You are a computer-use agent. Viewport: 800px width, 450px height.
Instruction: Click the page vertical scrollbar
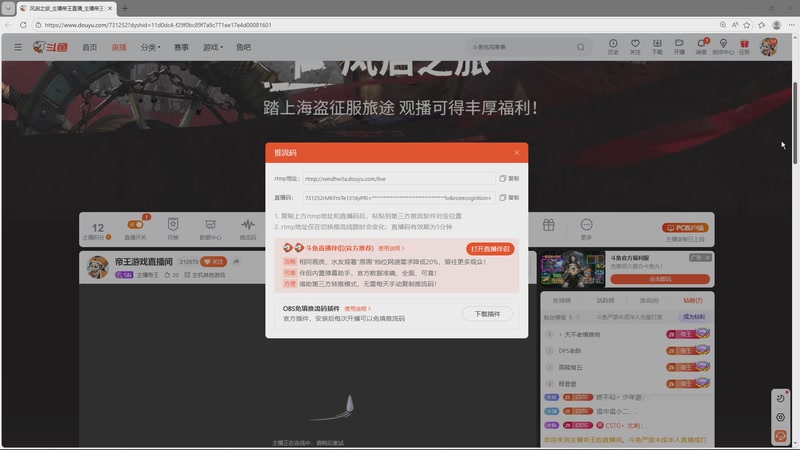(x=795, y=122)
